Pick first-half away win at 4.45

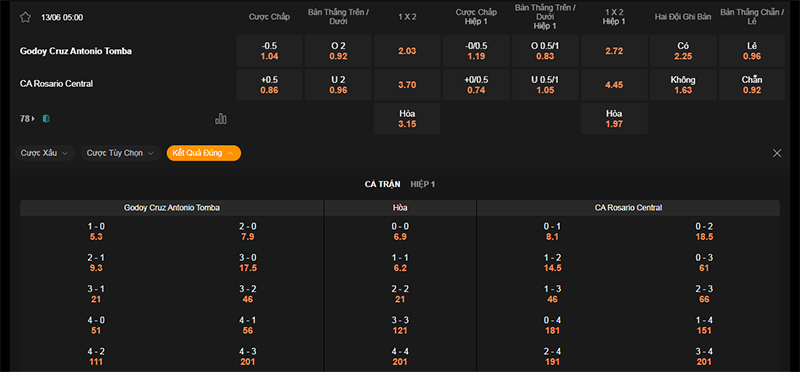click(614, 85)
